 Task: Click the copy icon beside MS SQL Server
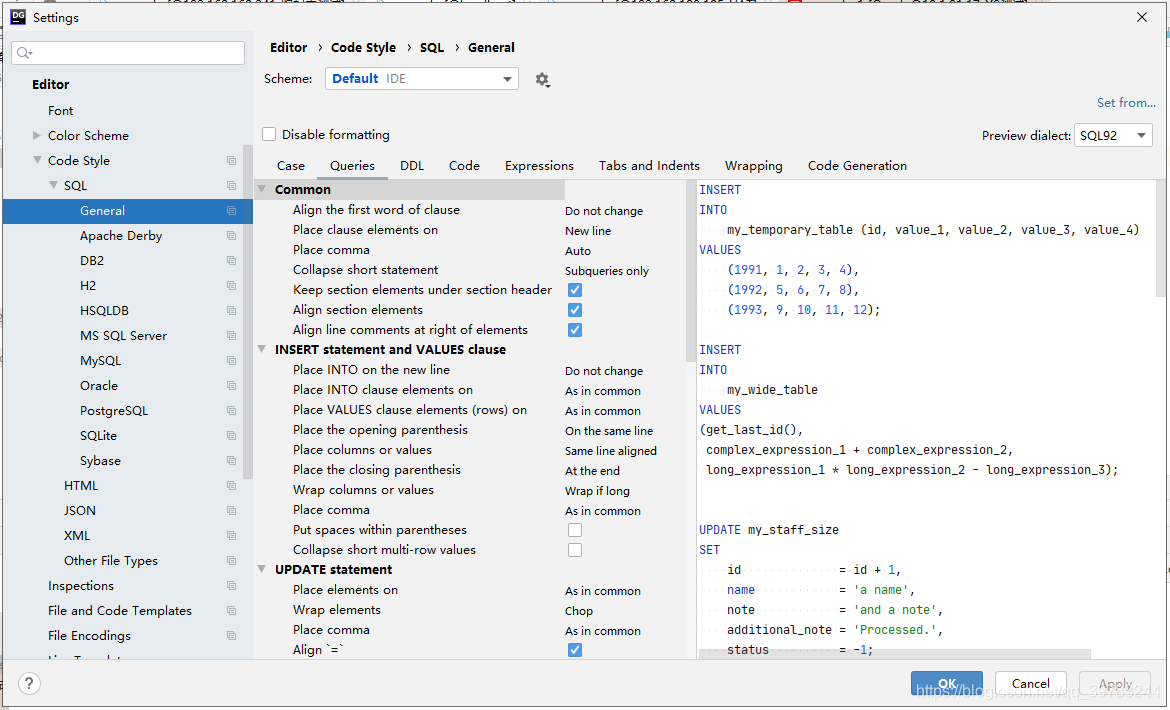(x=231, y=336)
